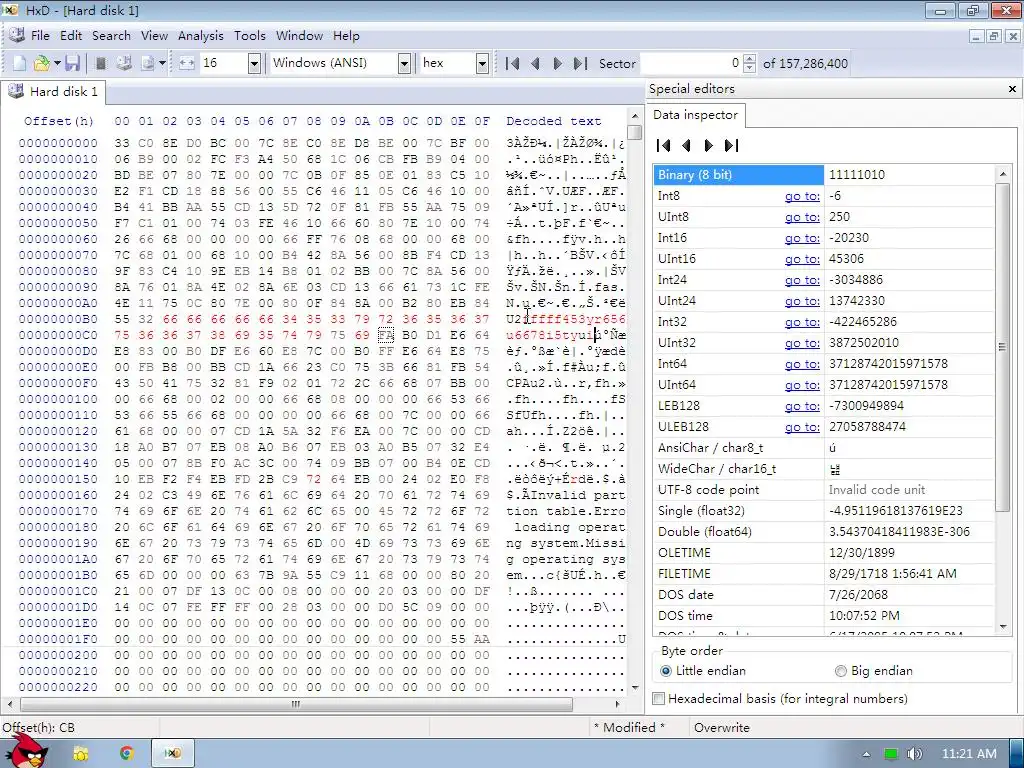This screenshot has width=1024, height=768.
Task: Open the Edit menu
Action: (x=71, y=36)
